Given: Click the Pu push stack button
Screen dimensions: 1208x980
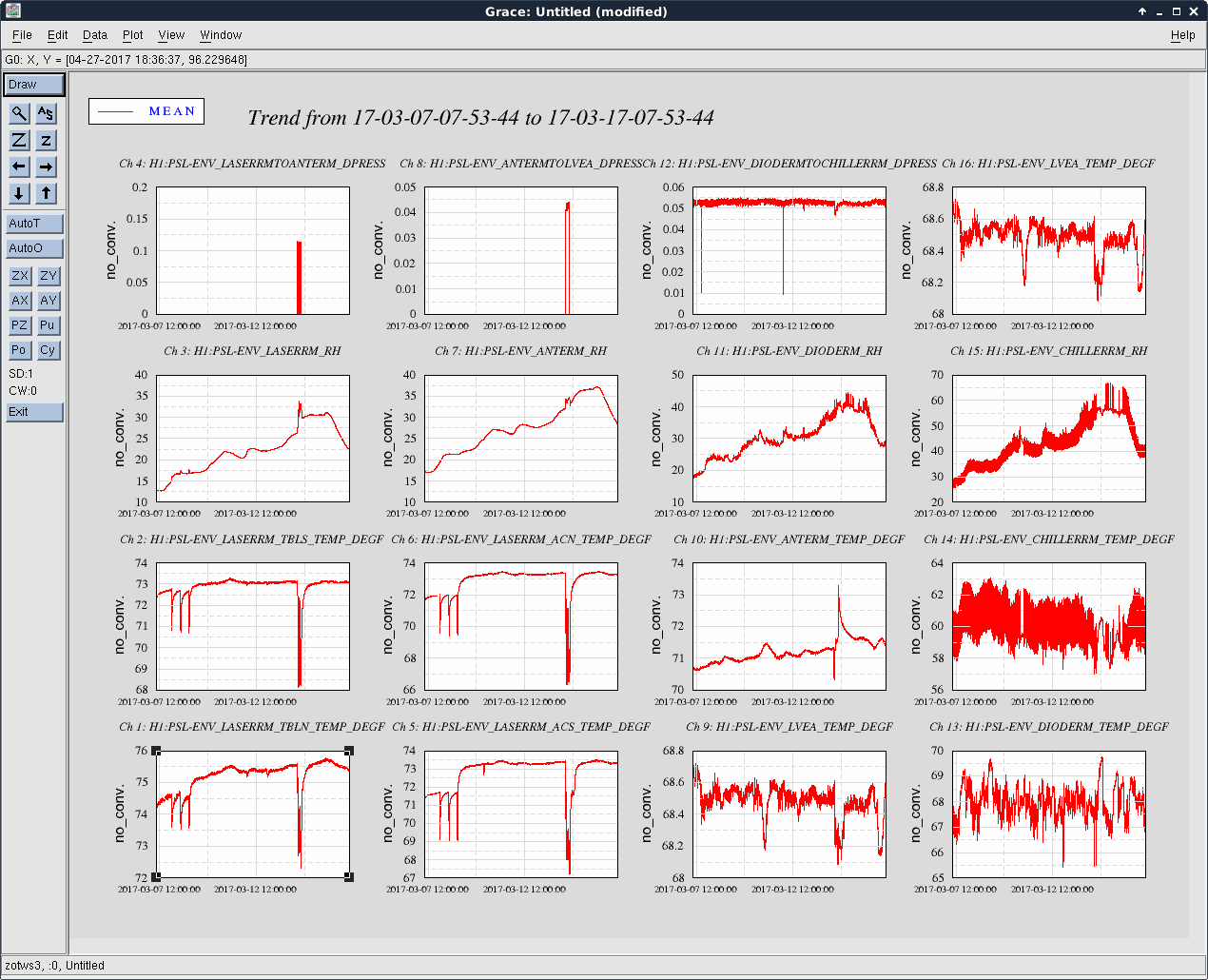Looking at the screenshot, I should click(x=49, y=325).
